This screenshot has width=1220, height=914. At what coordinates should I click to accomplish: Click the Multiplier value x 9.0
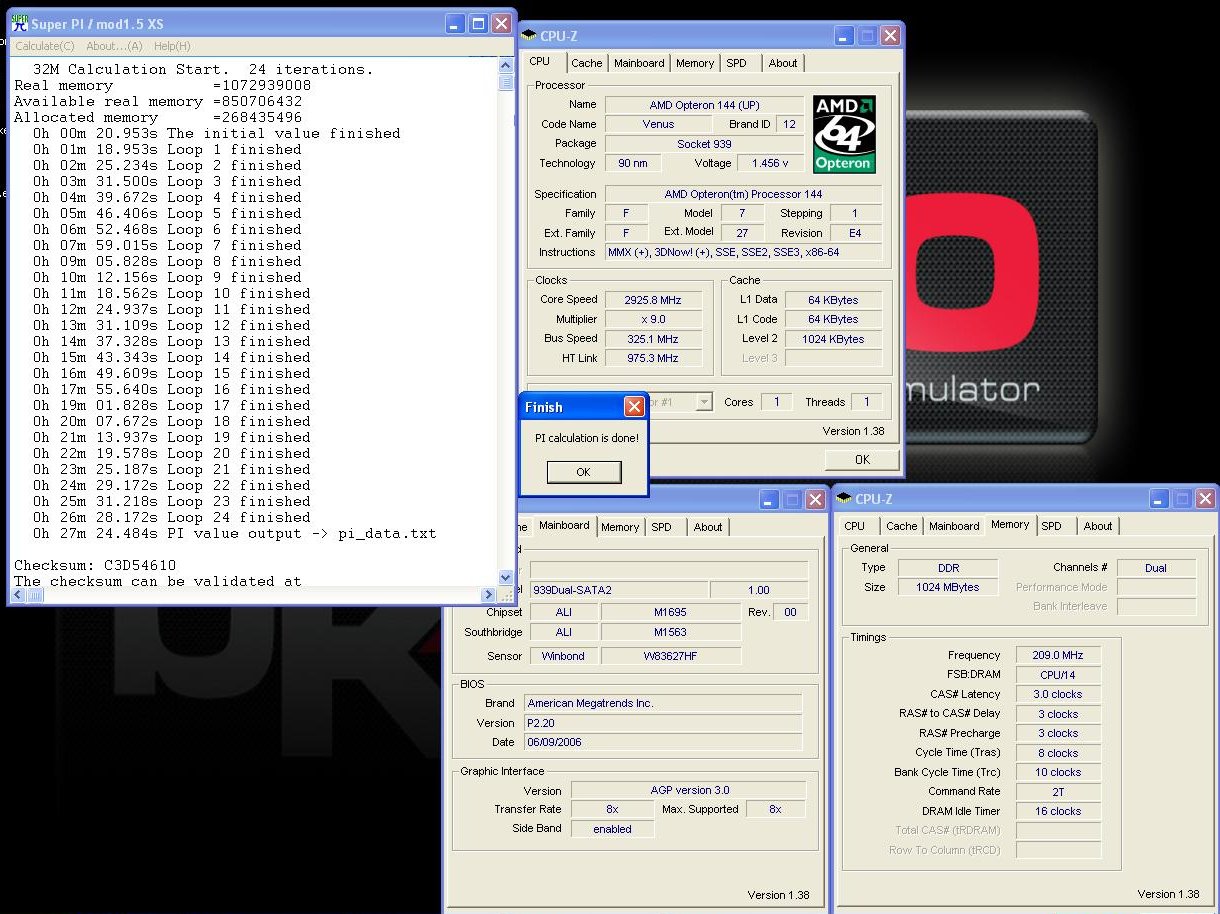coord(652,319)
